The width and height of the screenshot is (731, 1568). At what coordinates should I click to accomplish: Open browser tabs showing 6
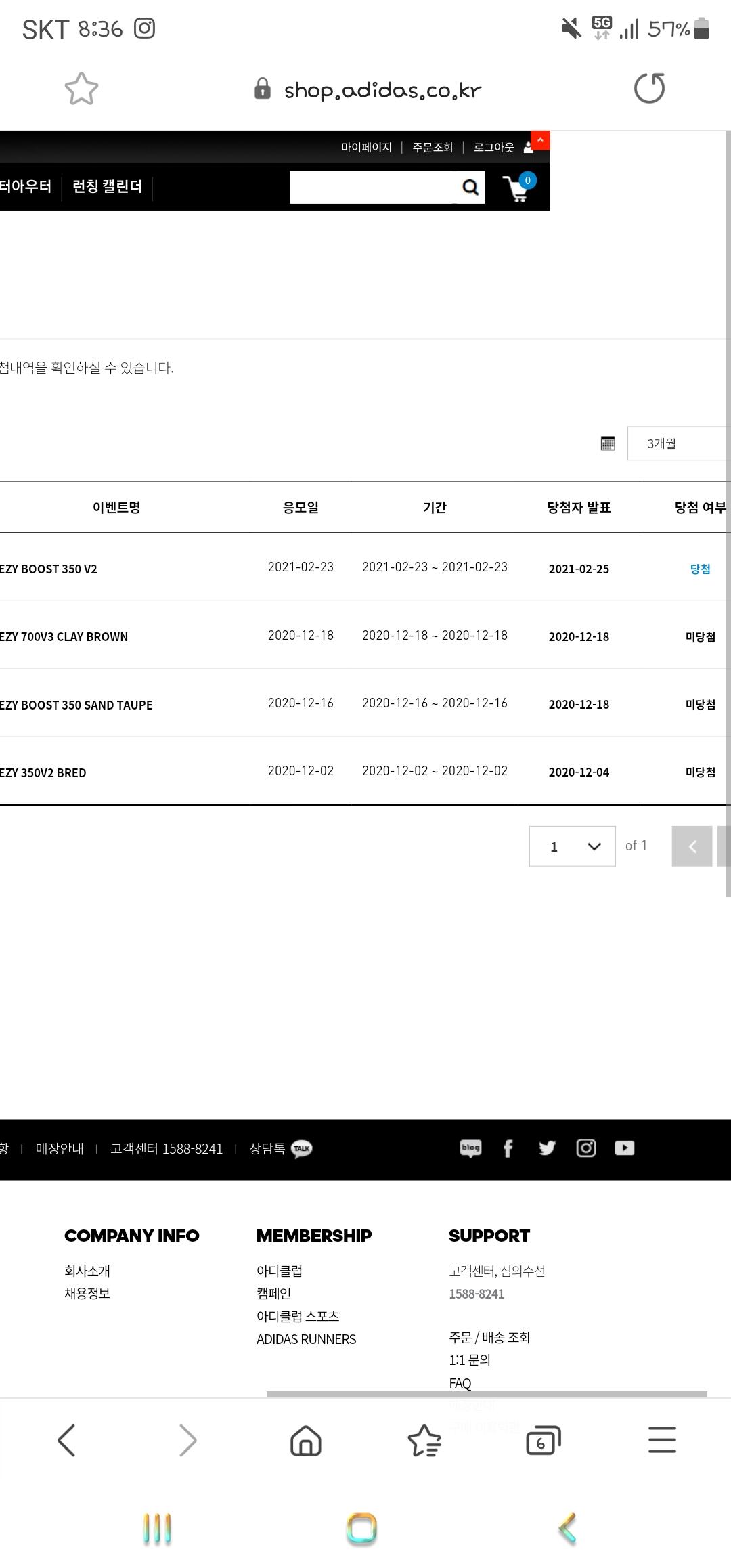click(x=544, y=1440)
